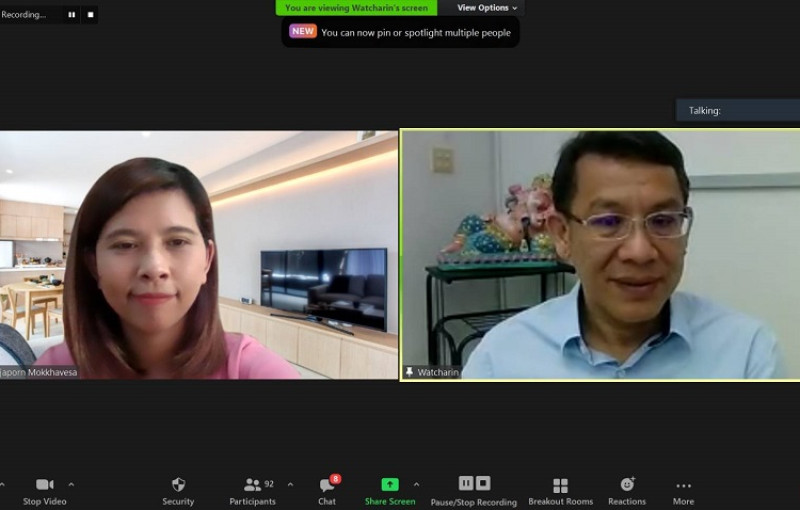Screen dimensions: 800x510
Task: Click the Talking indicator box
Action: [x=738, y=110]
